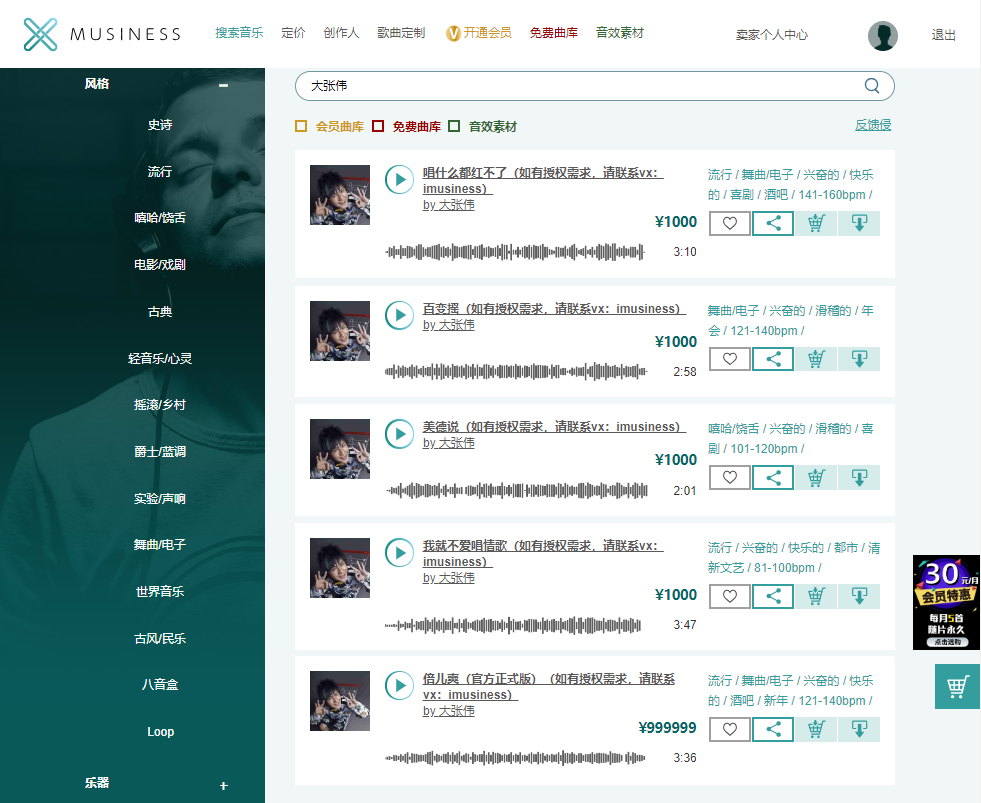Add 唱什么都红不了 to cart
This screenshot has height=803, width=981.
(x=816, y=223)
